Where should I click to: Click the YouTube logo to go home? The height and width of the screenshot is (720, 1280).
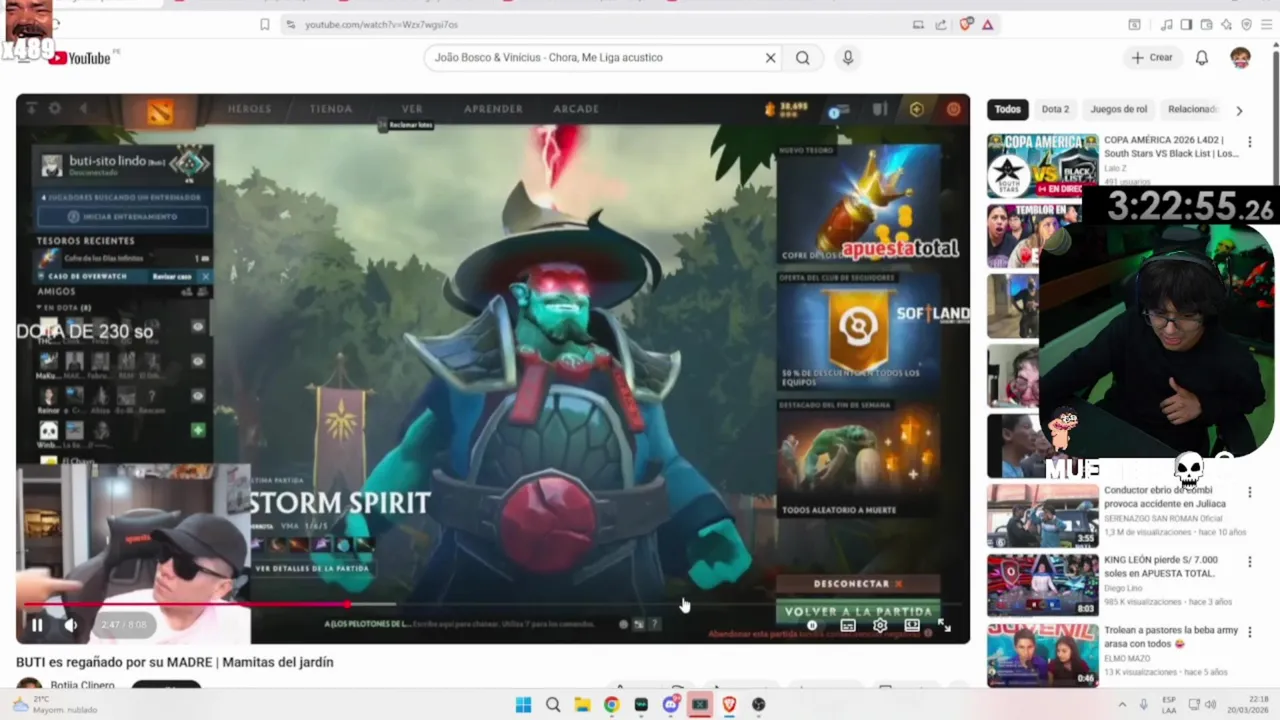click(x=79, y=58)
